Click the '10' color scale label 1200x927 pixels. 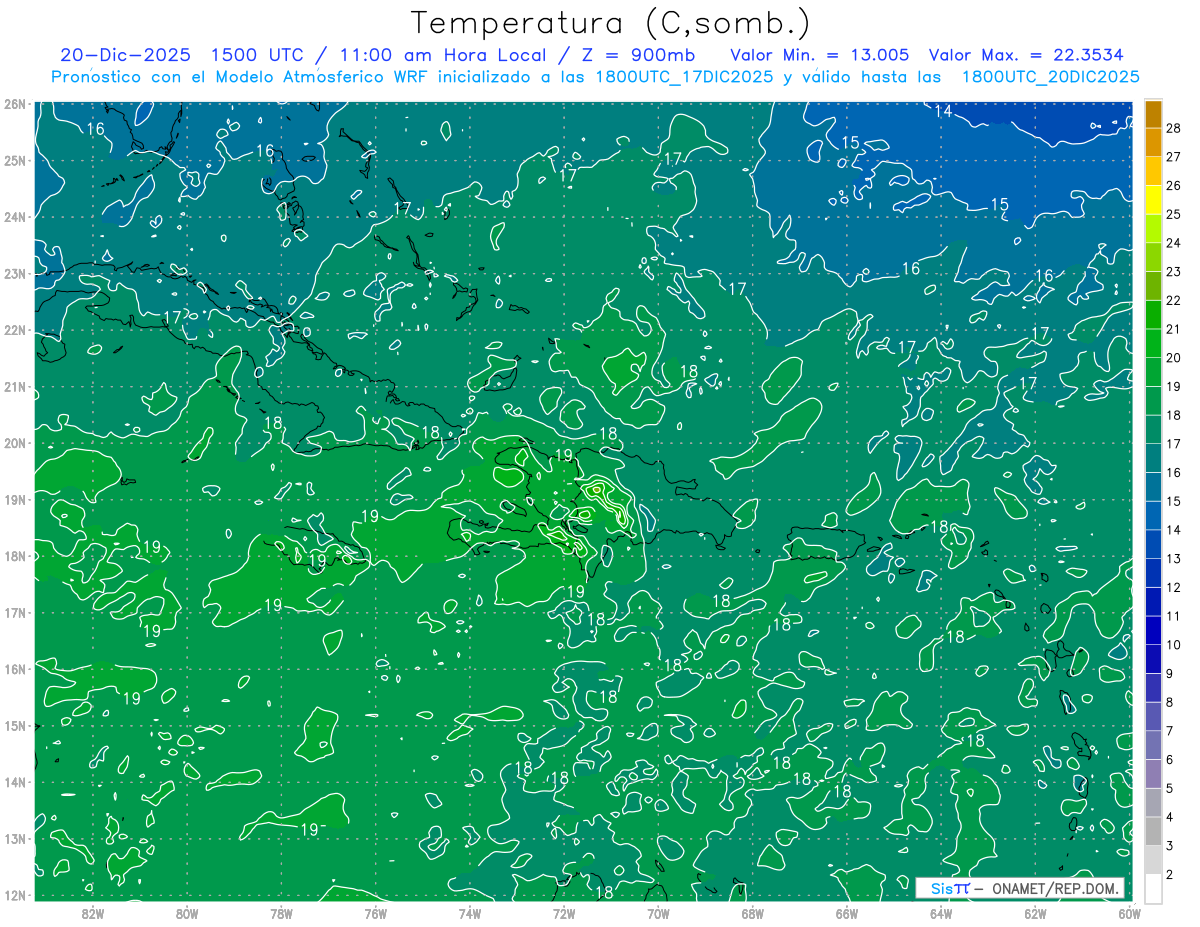click(x=1173, y=645)
